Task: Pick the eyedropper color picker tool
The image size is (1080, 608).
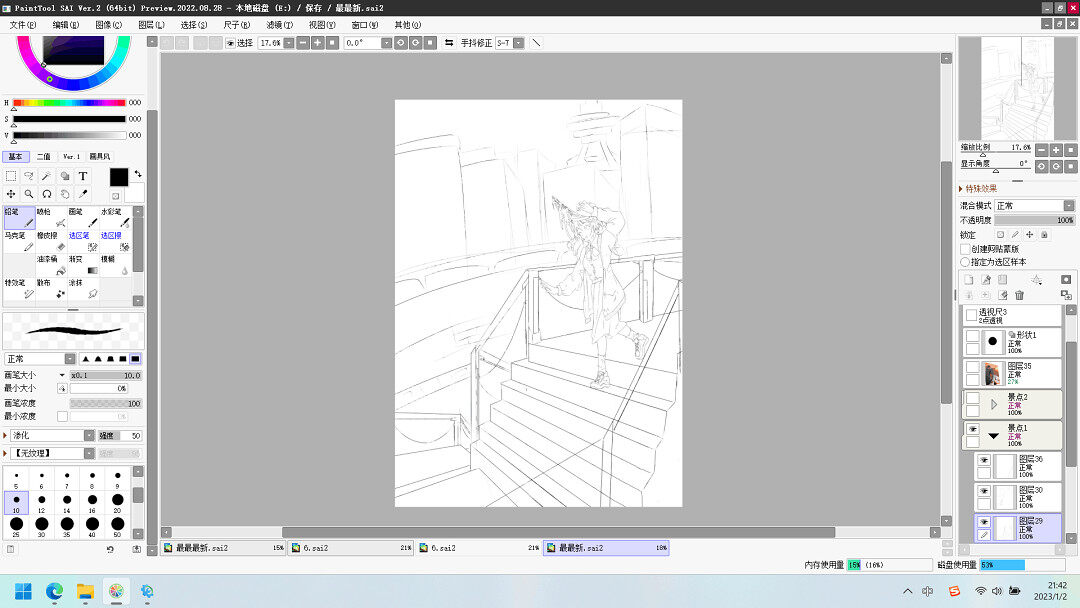Action: point(83,194)
